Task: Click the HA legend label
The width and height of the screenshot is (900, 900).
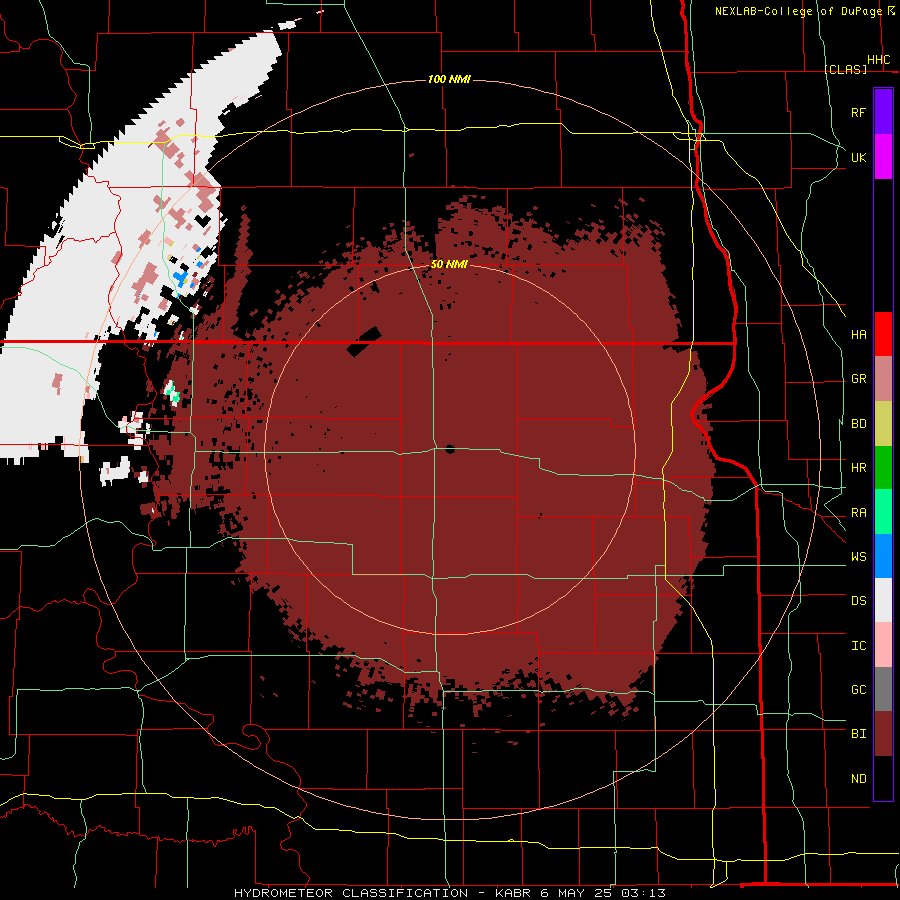Action: [859, 334]
